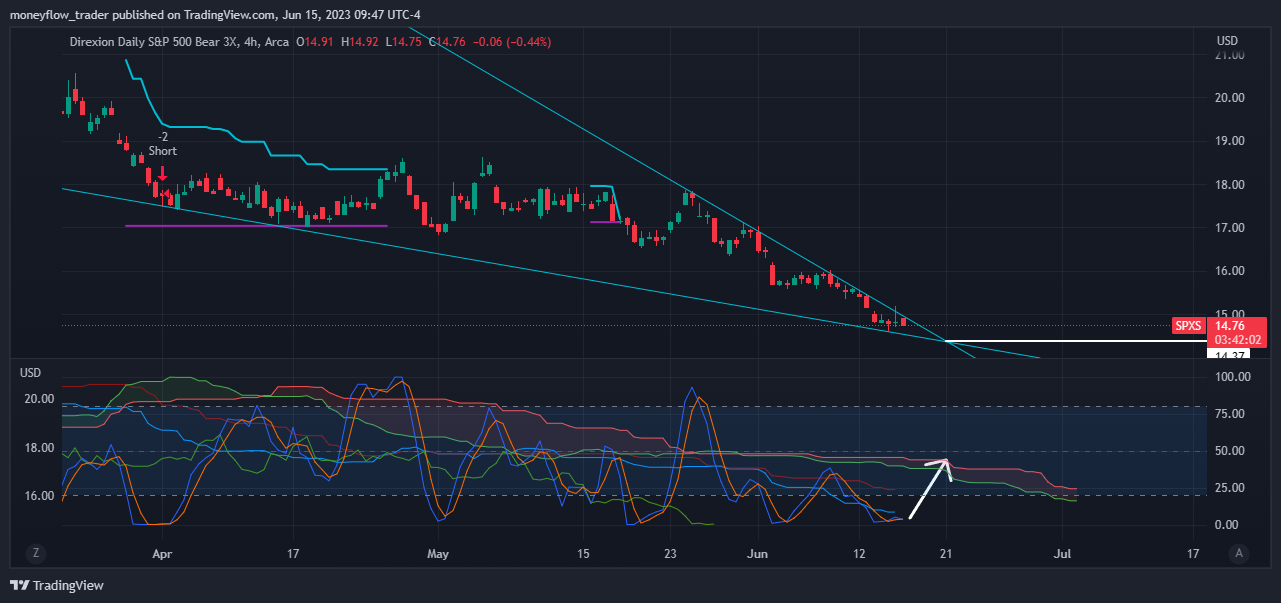Click the high value H14.92
This screenshot has width=1281, height=603.
pyautogui.click(x=361, y=42)
